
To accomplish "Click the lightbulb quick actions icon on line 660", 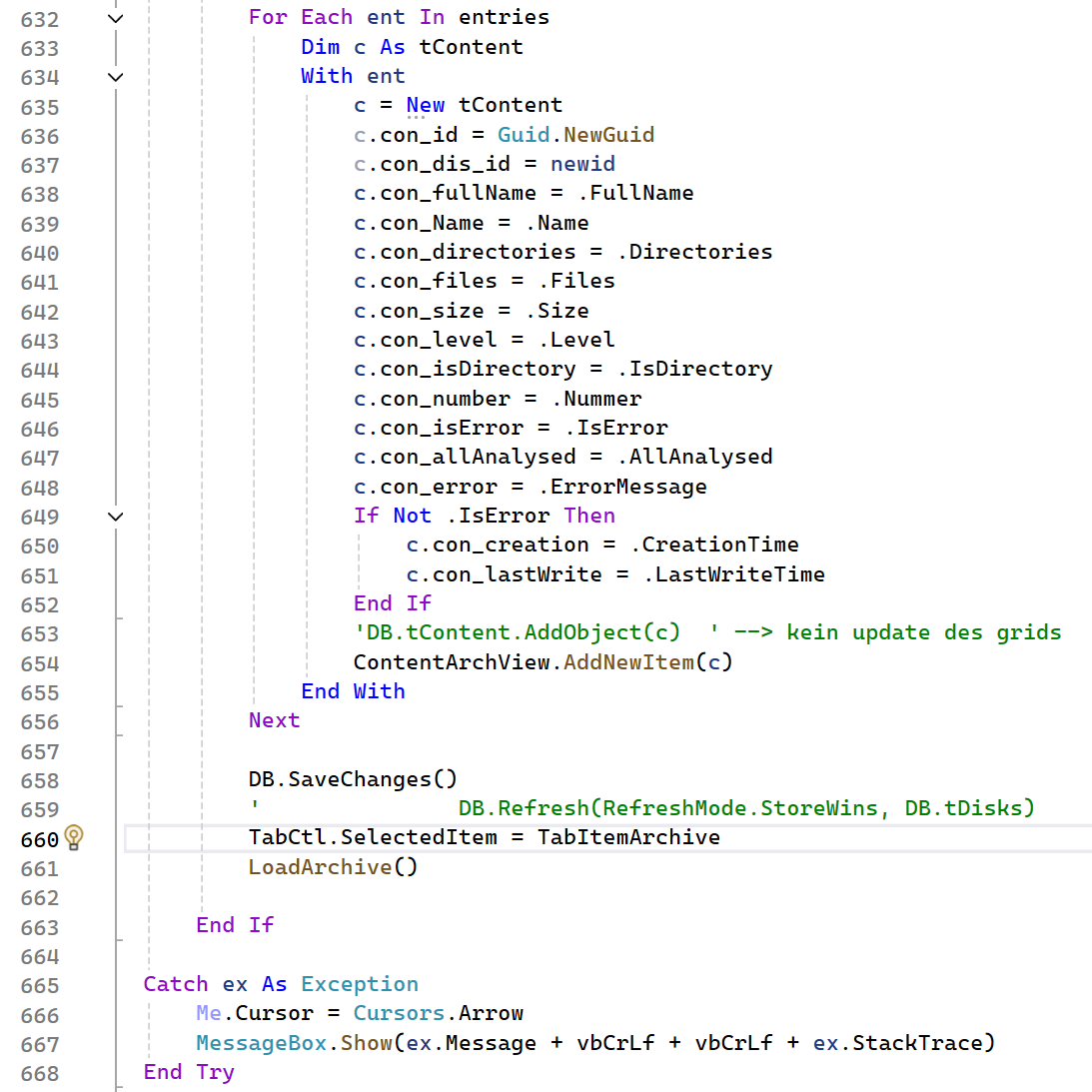I will pyautogui.click(x=74, y=838).
